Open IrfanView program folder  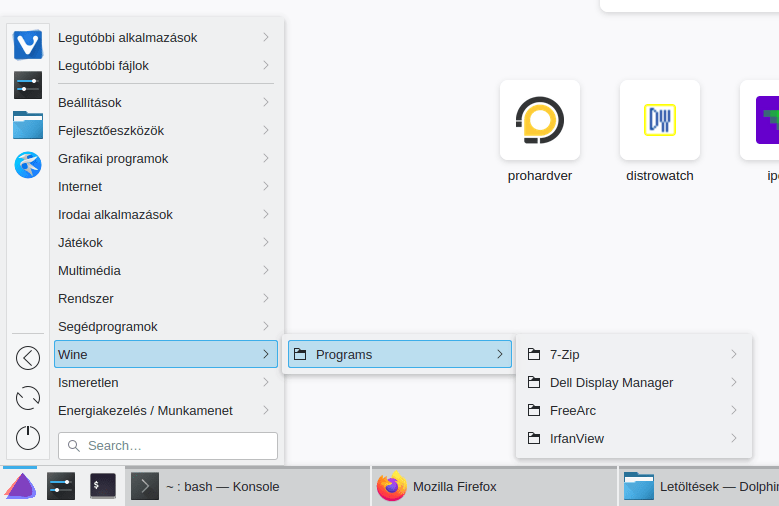(633, 438)
